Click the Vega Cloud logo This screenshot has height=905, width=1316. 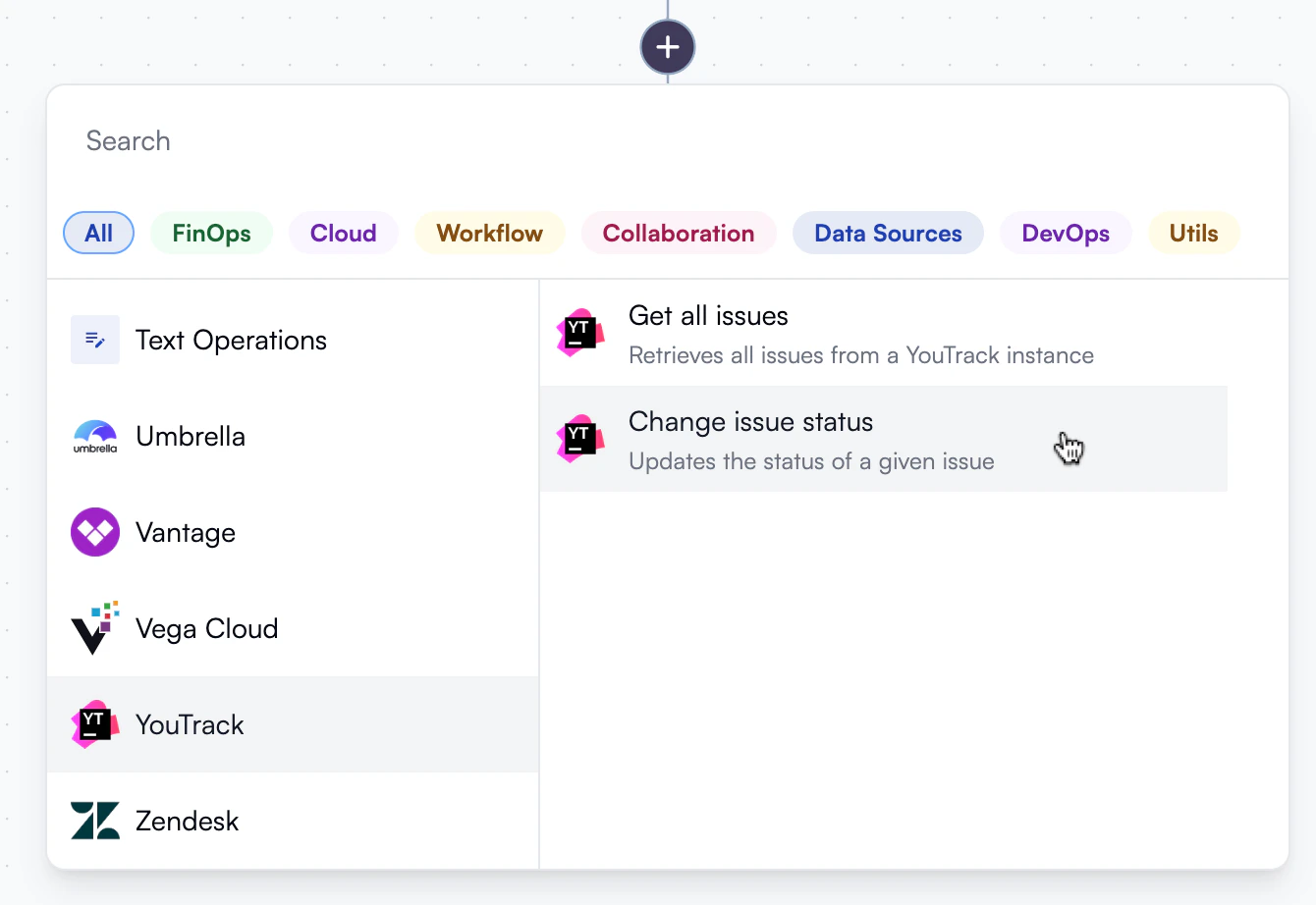coord(94,628)
